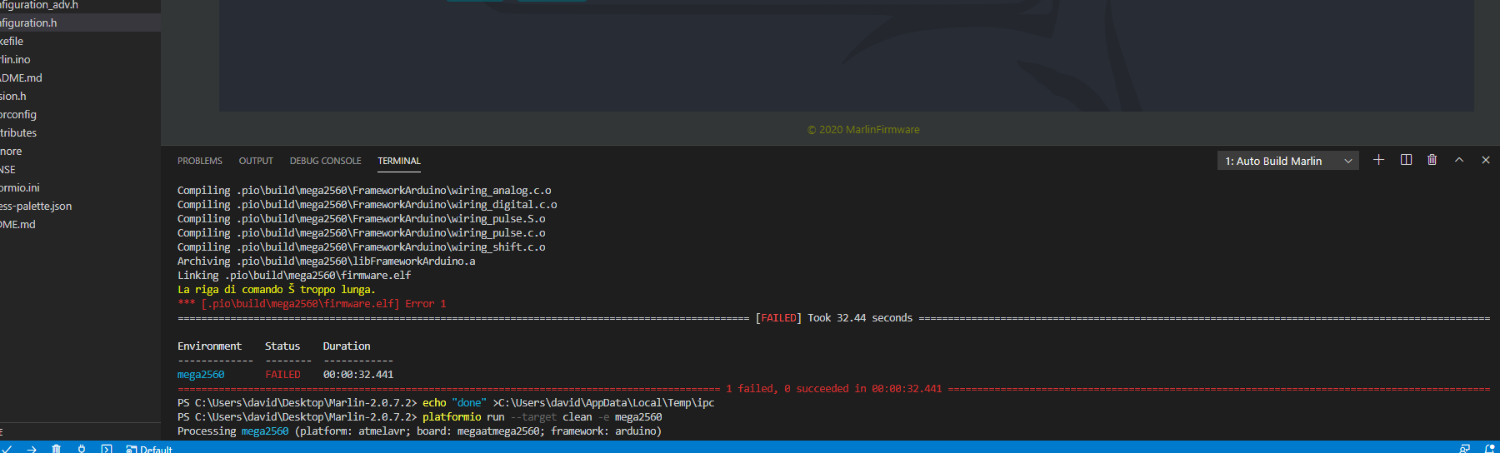
Task: Open the feedback icon in status bar
Action: tap(1464, 449)
